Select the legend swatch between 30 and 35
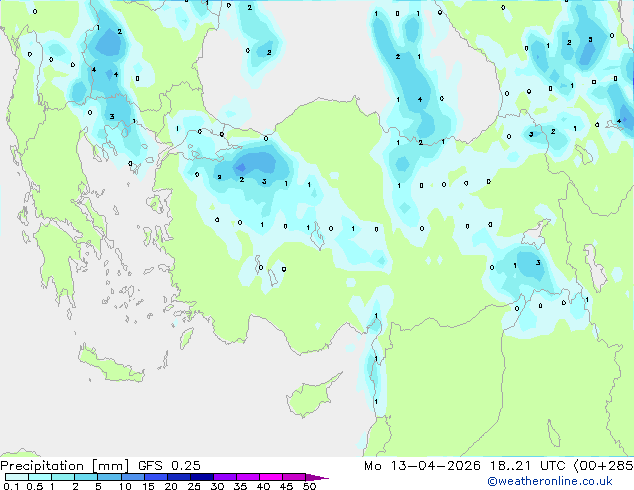The height and width of the screenshot is (490, 634). click(224, 477)
